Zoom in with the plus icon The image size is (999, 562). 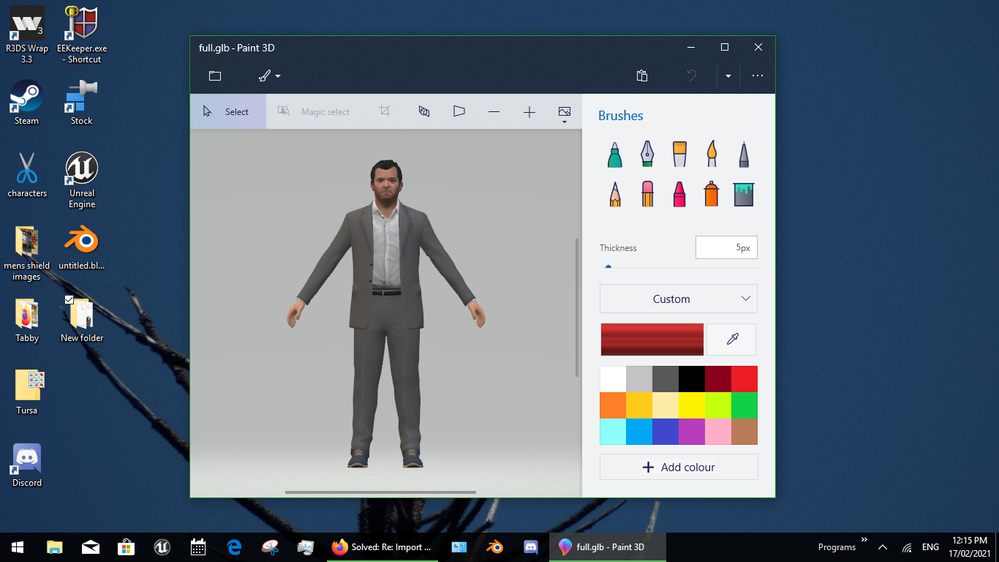pos(529,112)
